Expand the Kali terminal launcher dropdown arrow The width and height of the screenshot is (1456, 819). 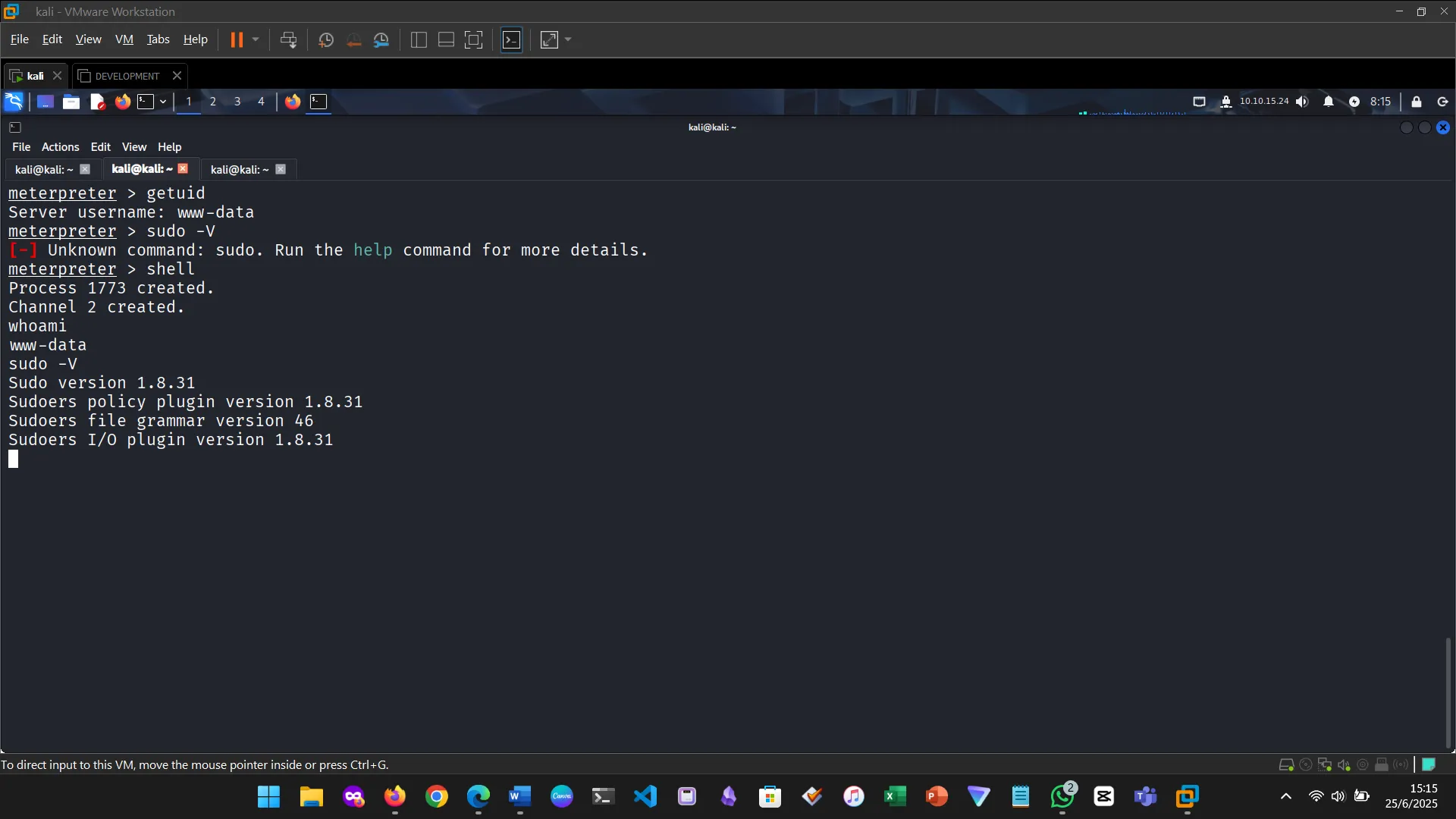coord(163,102)
